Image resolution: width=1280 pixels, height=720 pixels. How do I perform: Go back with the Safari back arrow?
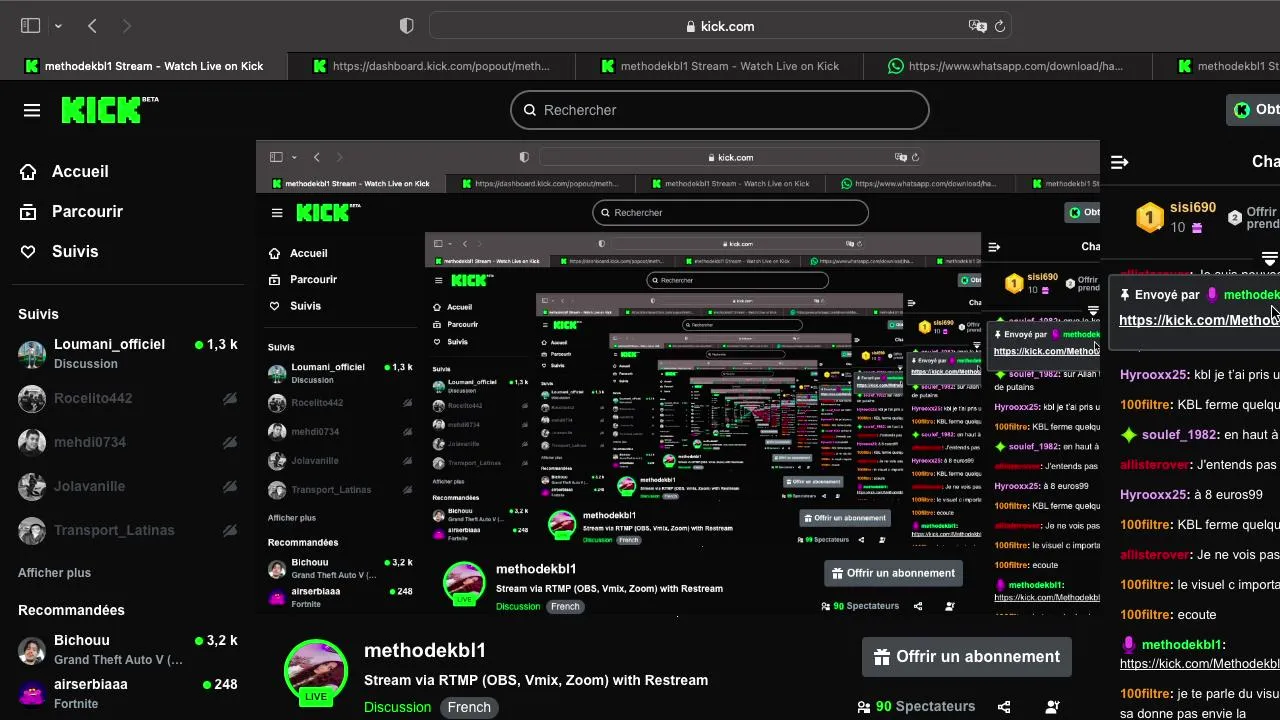point(92,26)
